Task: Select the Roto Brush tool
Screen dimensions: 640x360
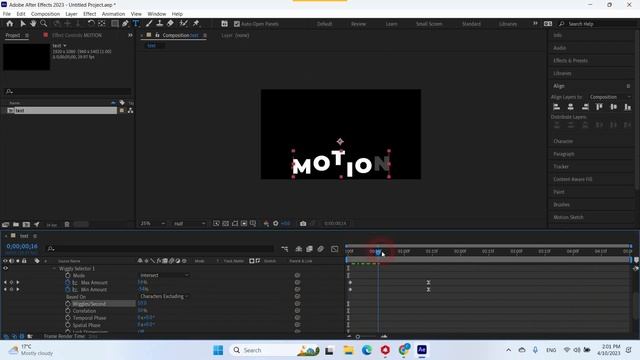Action: pos(184,24)
